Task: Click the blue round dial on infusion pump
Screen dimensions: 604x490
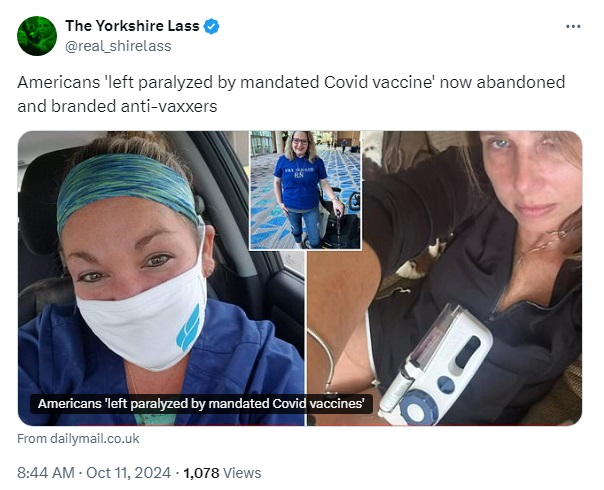Action: (x=418, y=408)
